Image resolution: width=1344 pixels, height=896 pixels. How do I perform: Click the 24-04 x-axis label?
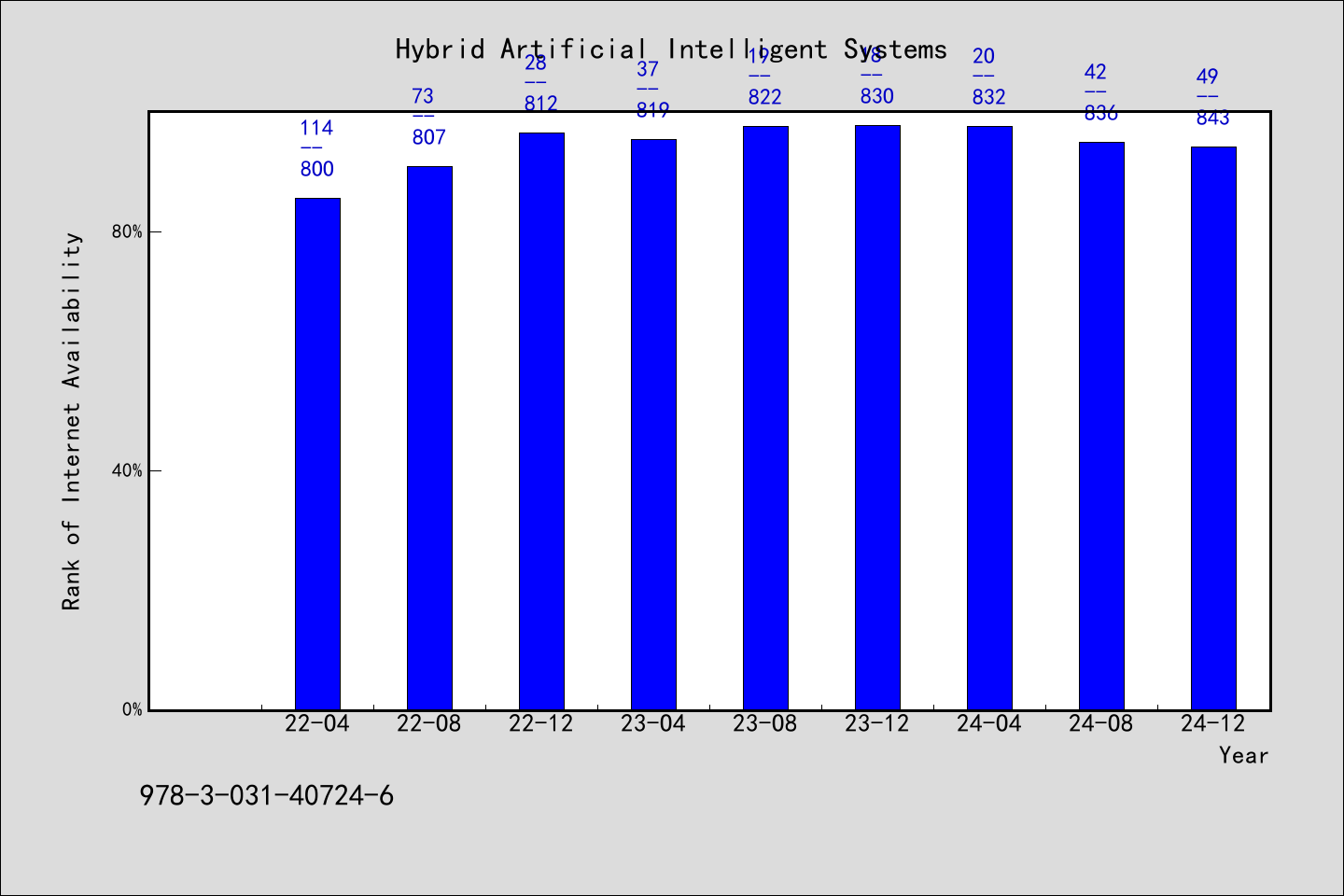[x=989, y=723]
